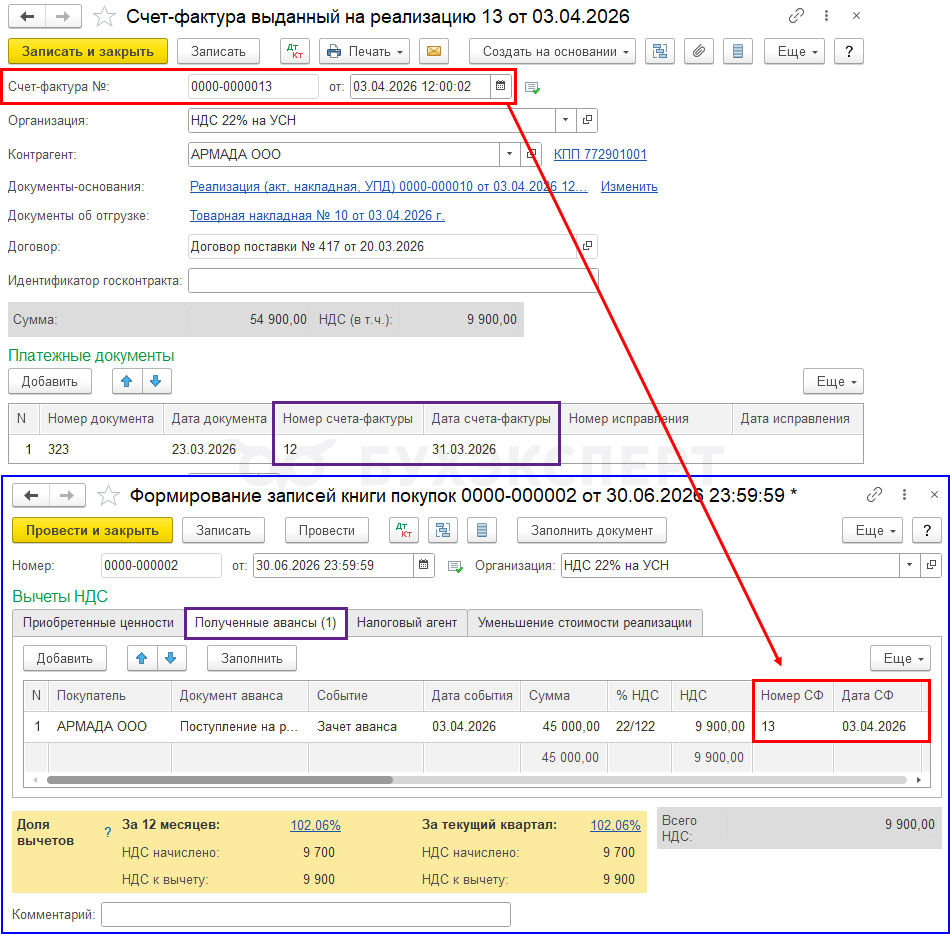950x934 pixels.
Task: Click move-down arrow in received advances table
Action: point(173,658)
